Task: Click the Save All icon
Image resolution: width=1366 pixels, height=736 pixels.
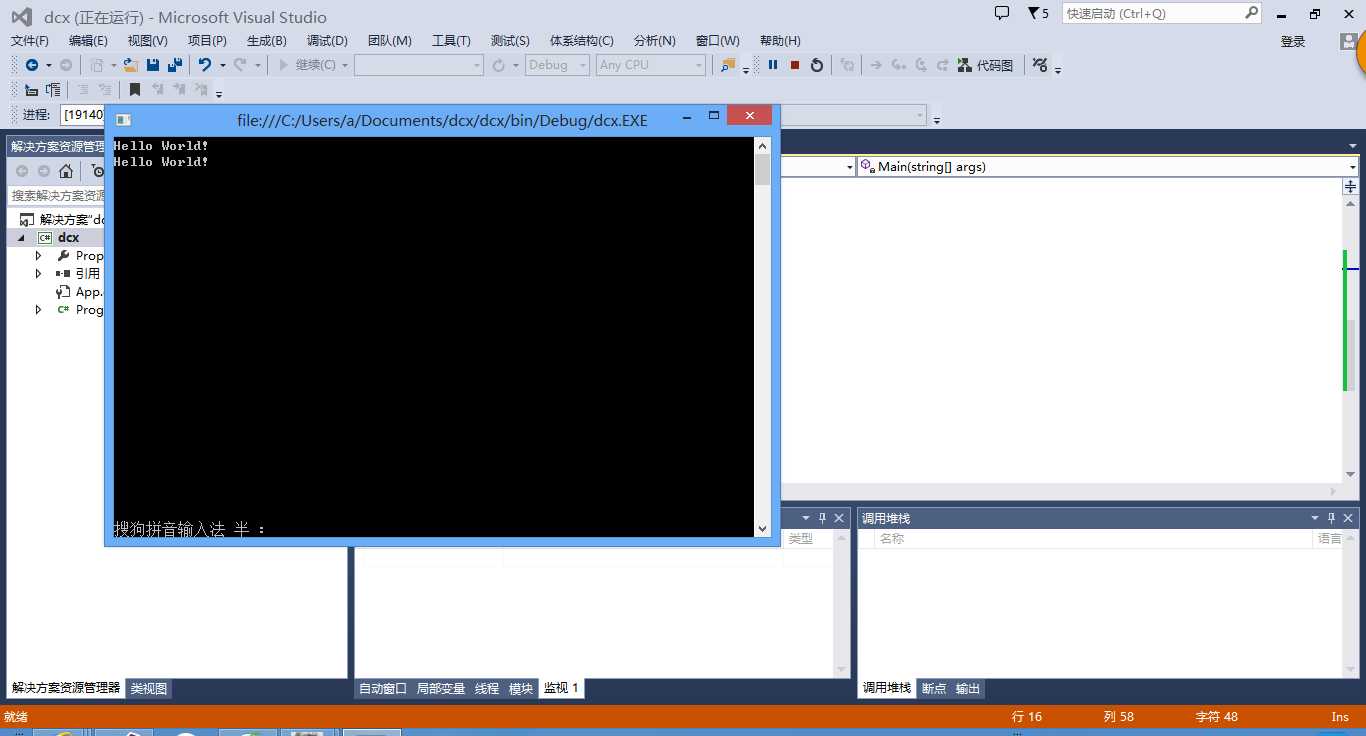Action: pos(175,65)
